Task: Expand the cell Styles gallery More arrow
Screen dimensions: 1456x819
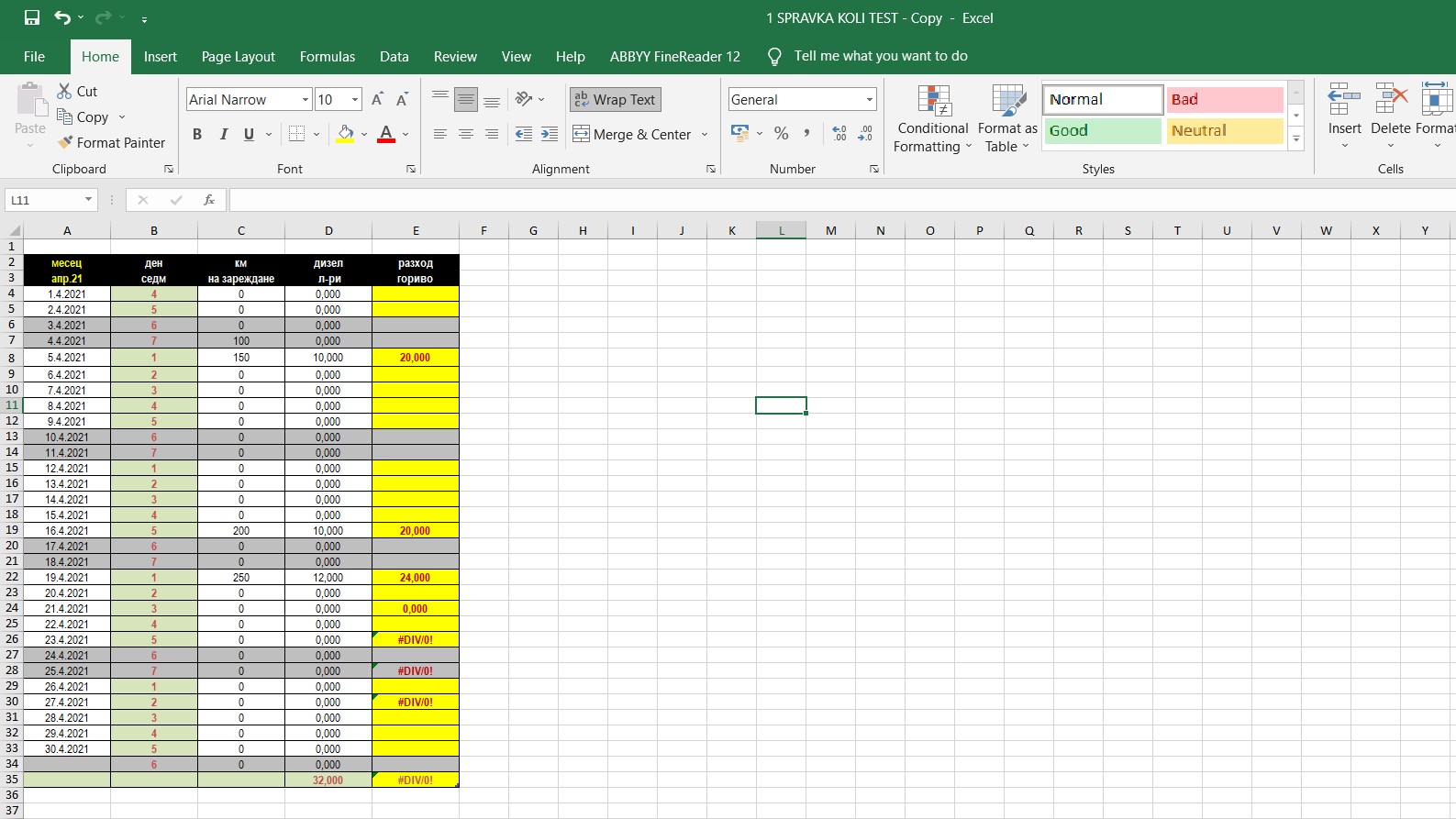Action: click(x=1296, y=140)
